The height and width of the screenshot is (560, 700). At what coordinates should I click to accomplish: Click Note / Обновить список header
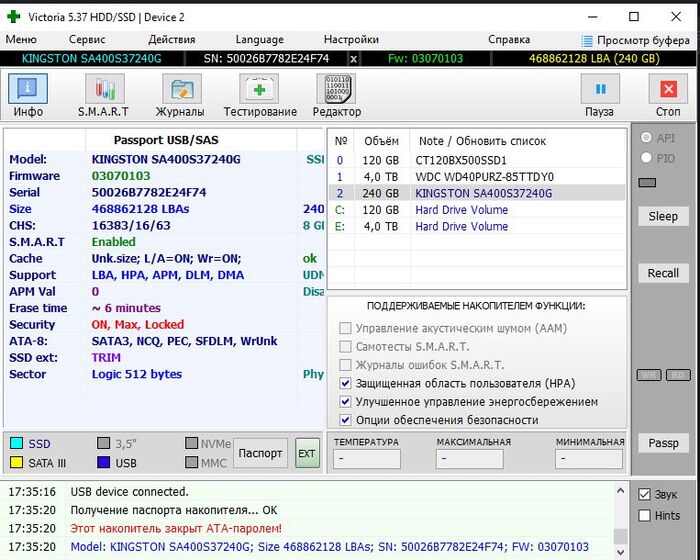coord(482,141)
